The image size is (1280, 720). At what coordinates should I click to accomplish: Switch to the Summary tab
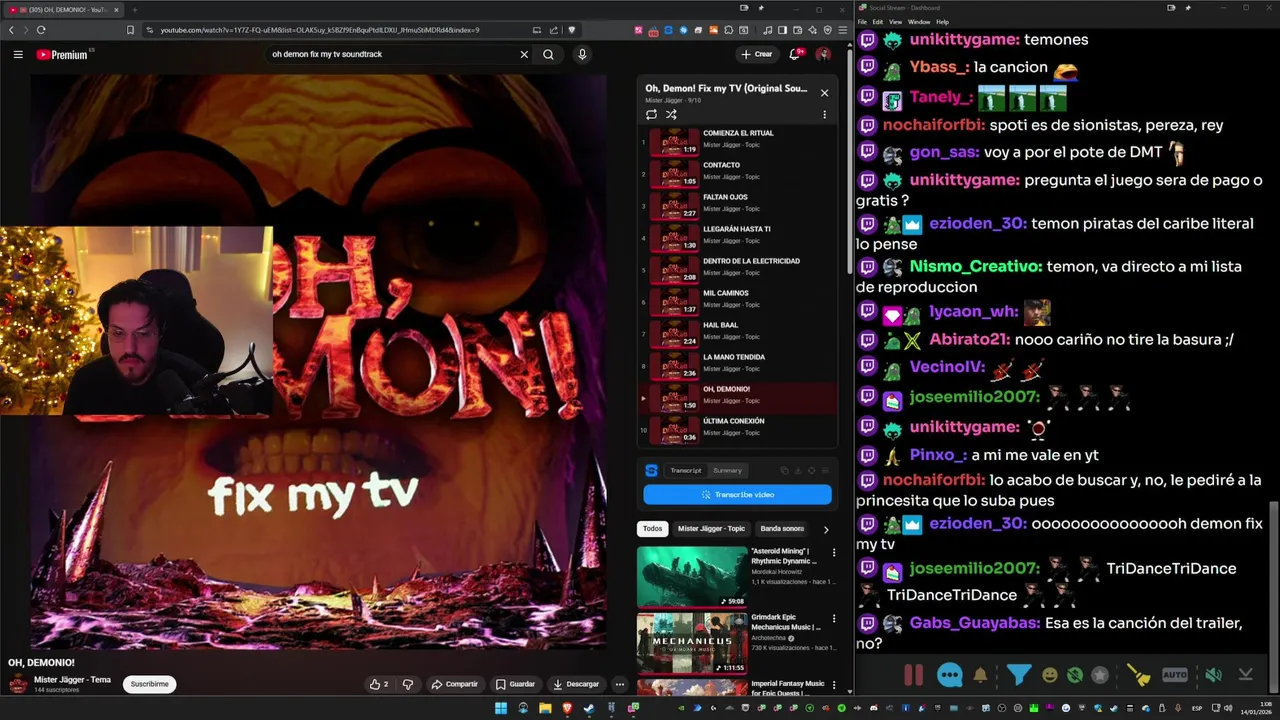tap(727, 470)
